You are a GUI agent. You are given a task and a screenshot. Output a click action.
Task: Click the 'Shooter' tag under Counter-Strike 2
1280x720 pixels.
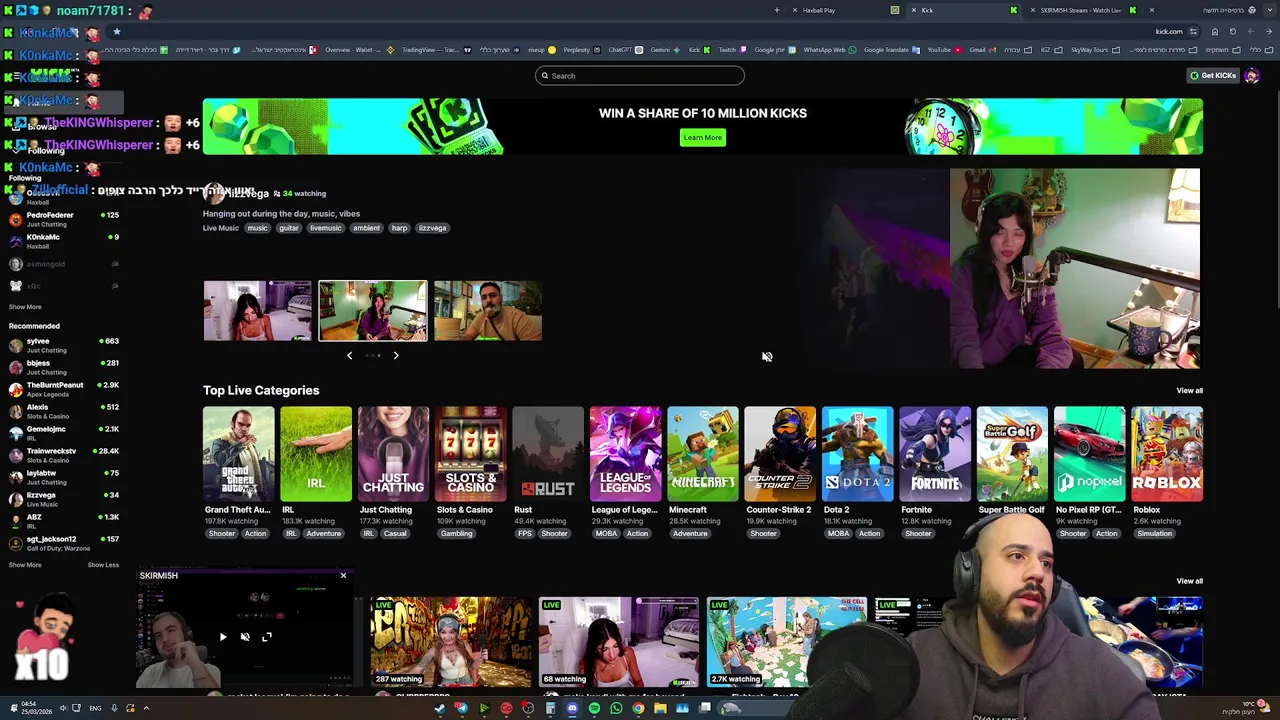point(764,534)
